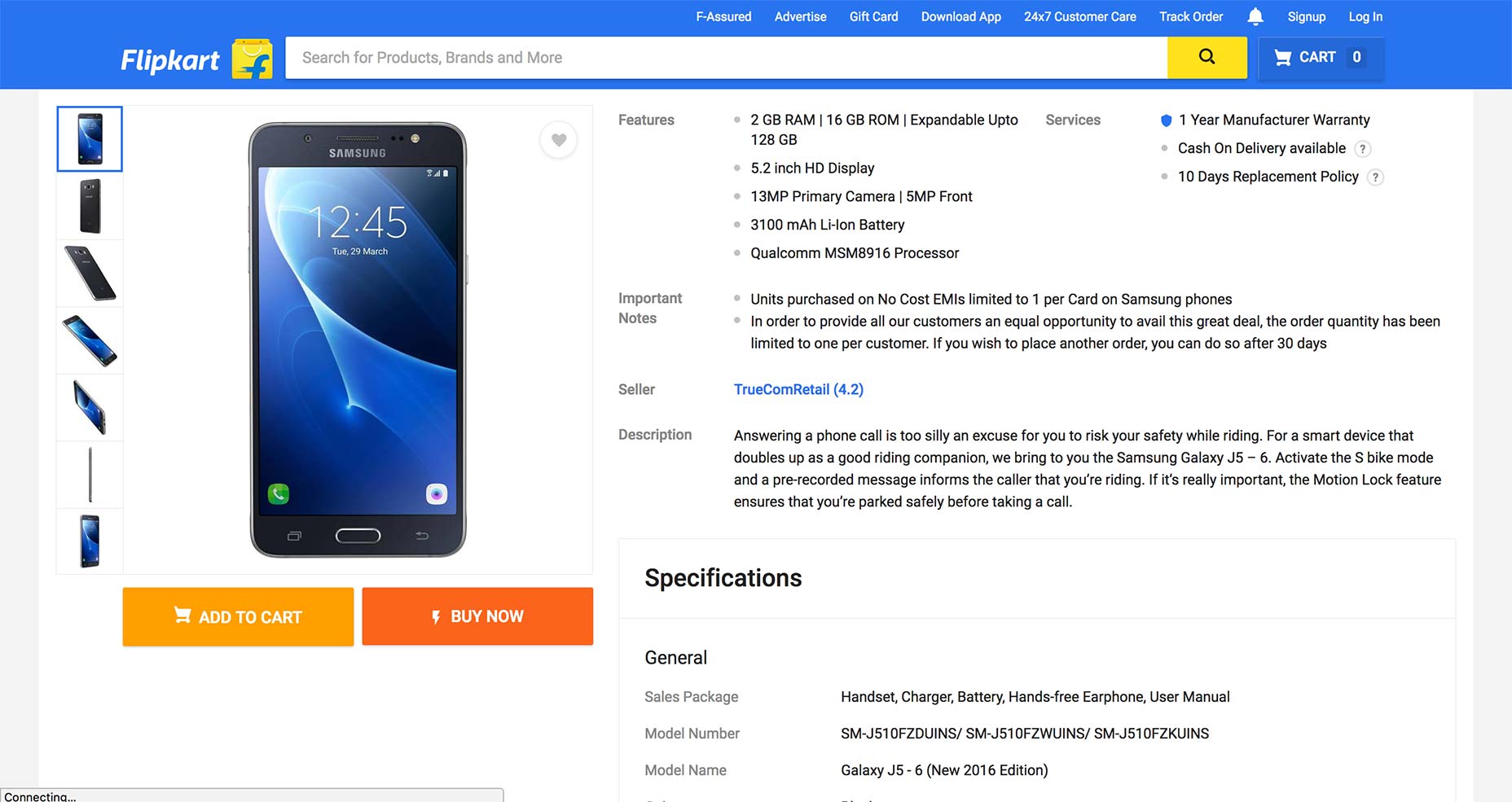This screenshot has width=1512, height=802.
Task: Click the Buy Now button
Action: (477, 616)
